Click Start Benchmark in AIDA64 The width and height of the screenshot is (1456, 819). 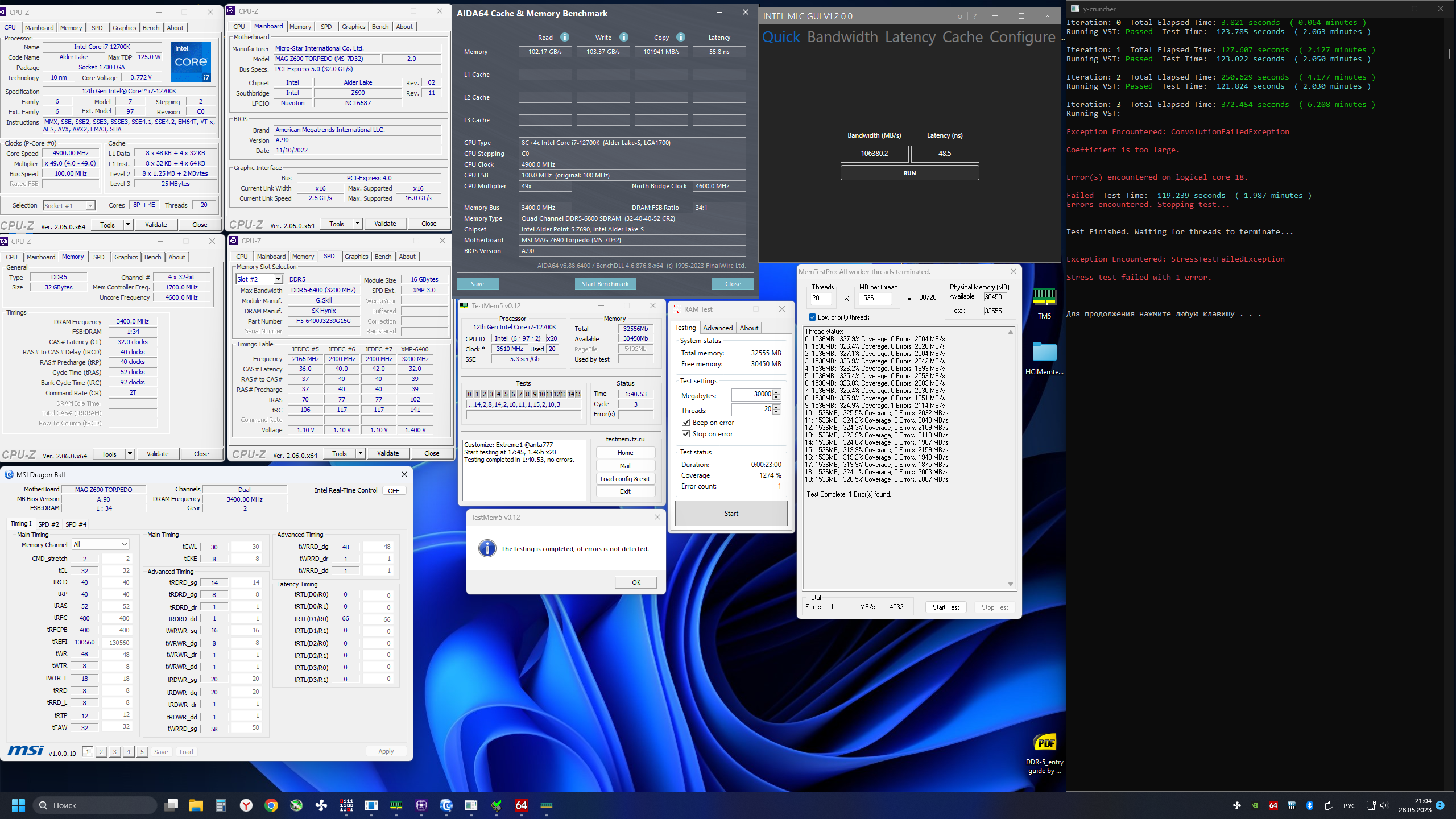pyautogui.click(x=605, y=284)
